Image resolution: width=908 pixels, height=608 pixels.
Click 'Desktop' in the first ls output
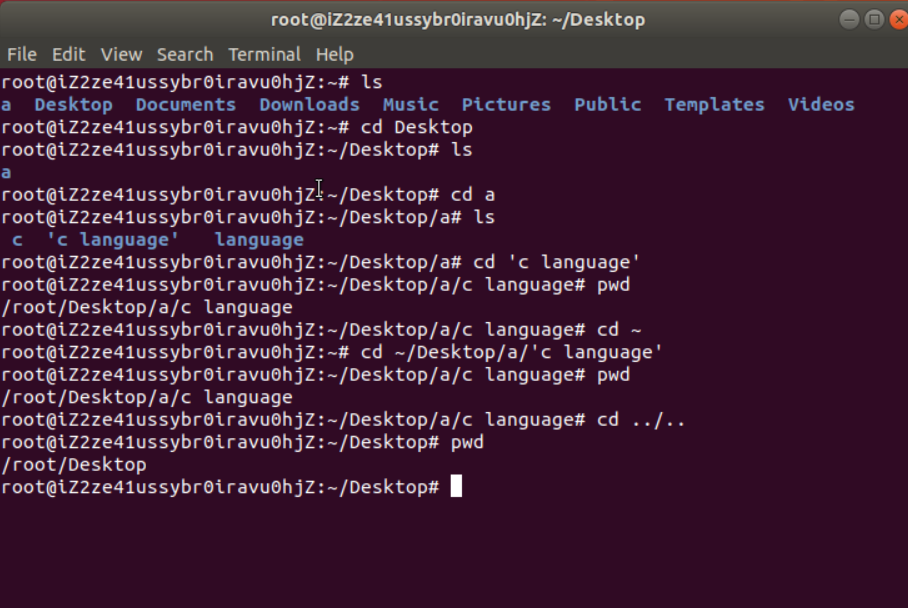click(73, 105)
